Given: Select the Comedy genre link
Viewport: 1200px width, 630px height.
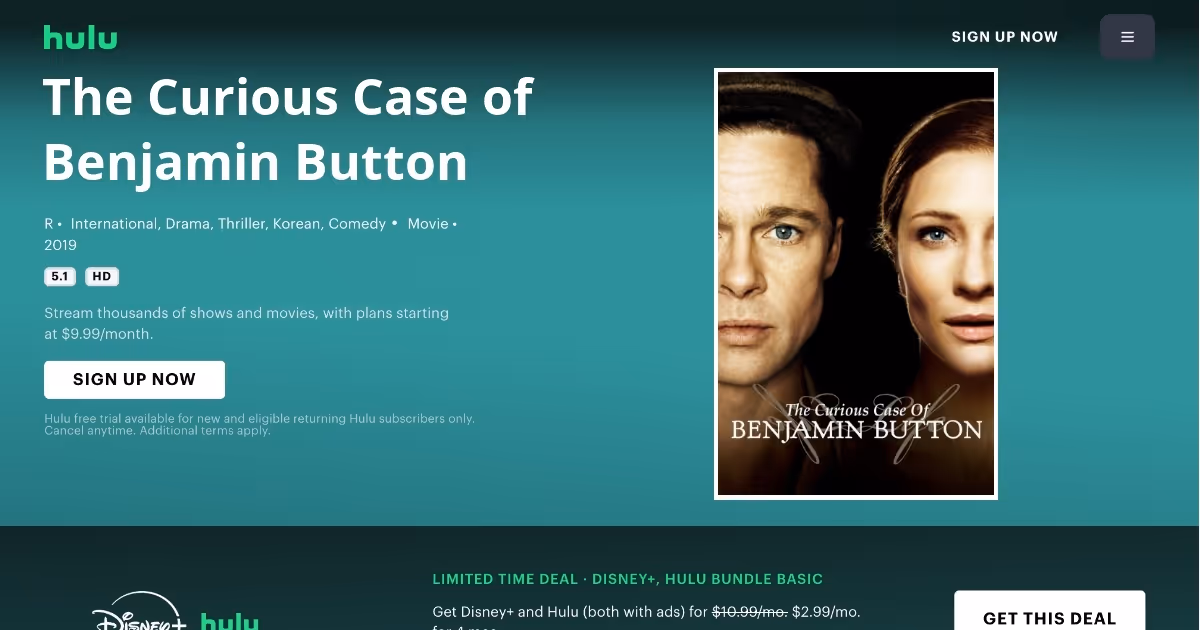Looking at the screenshot, I should pos(357,224).
